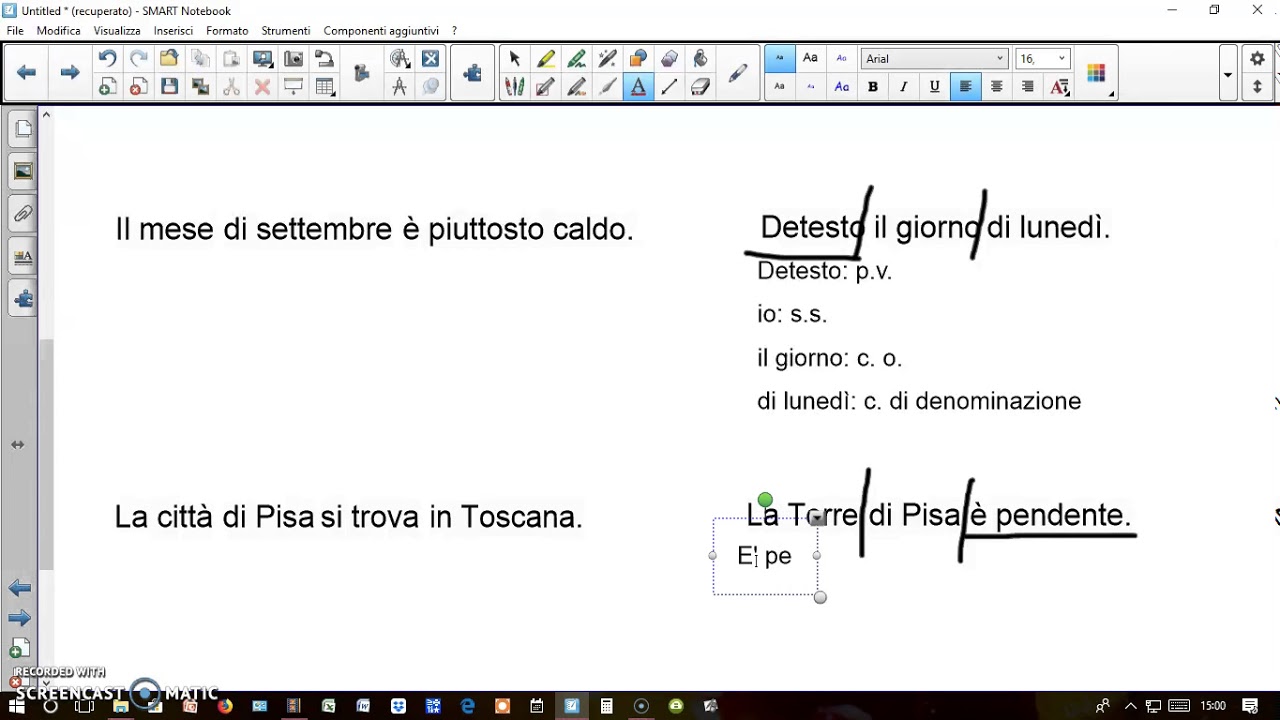Select the Creative pen tool
This screenshot has height=720, width=1280.
click(576, 87)
